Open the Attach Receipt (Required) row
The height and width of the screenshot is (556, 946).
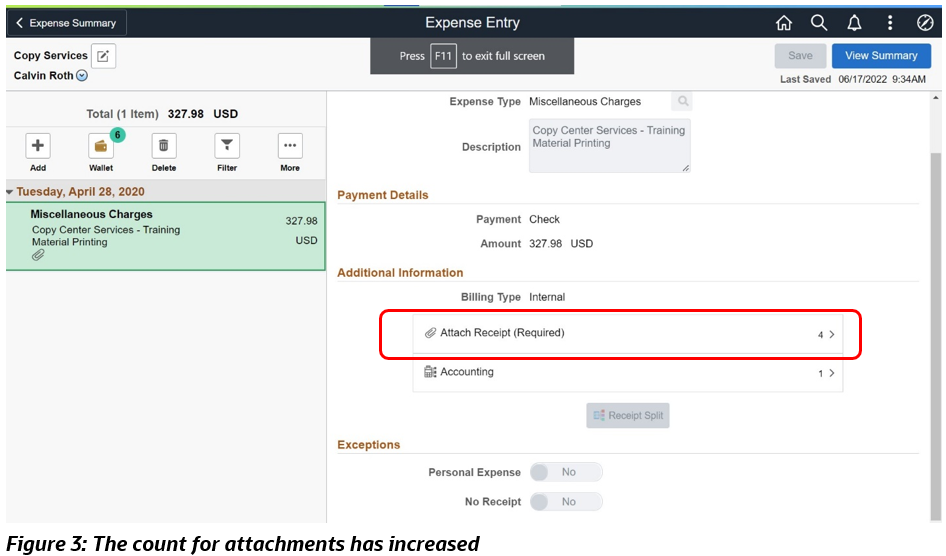pyautogui.click(x=627, y=334)
